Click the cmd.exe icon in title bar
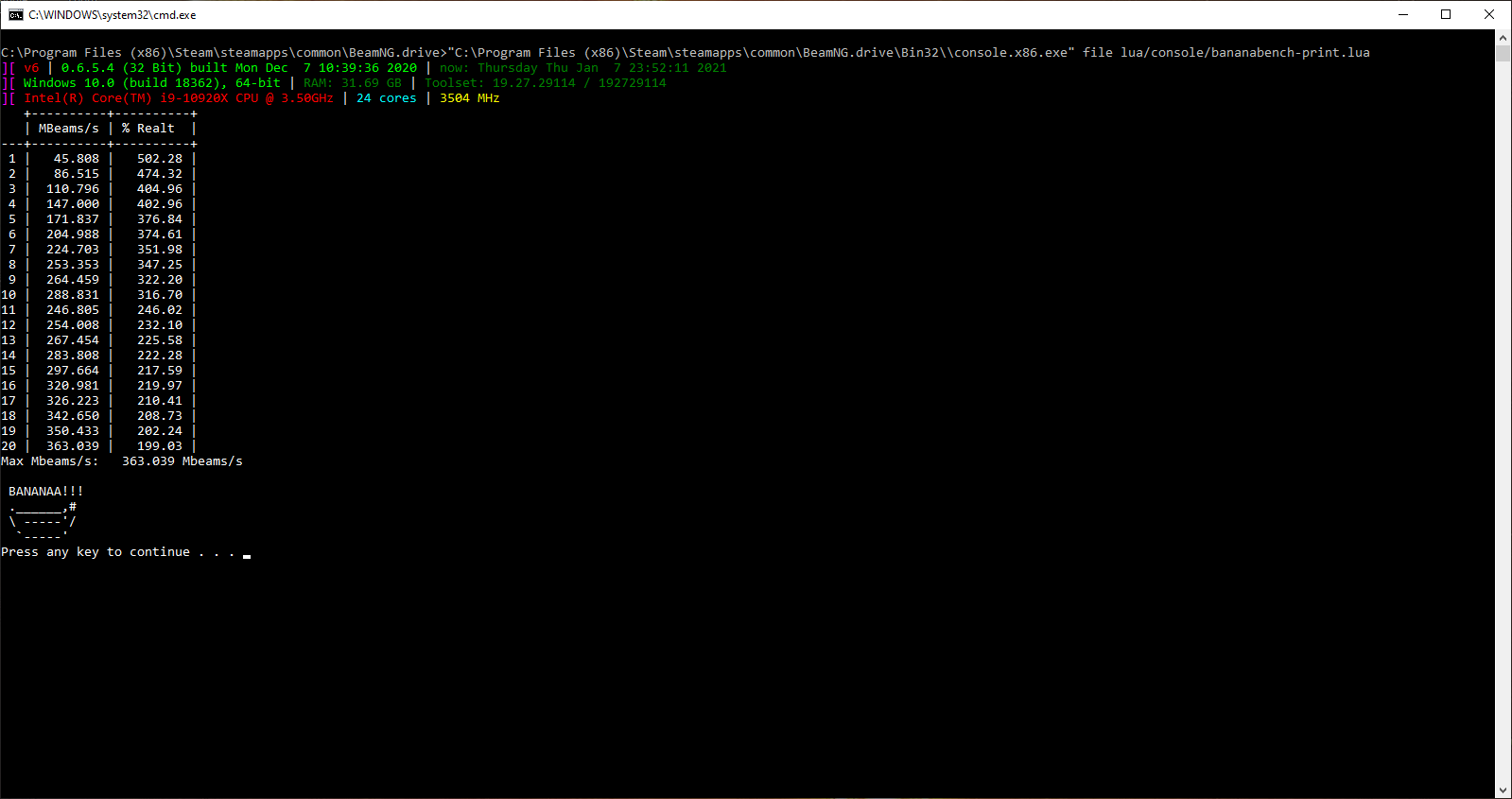1512x799 pixels. point(15,14)
